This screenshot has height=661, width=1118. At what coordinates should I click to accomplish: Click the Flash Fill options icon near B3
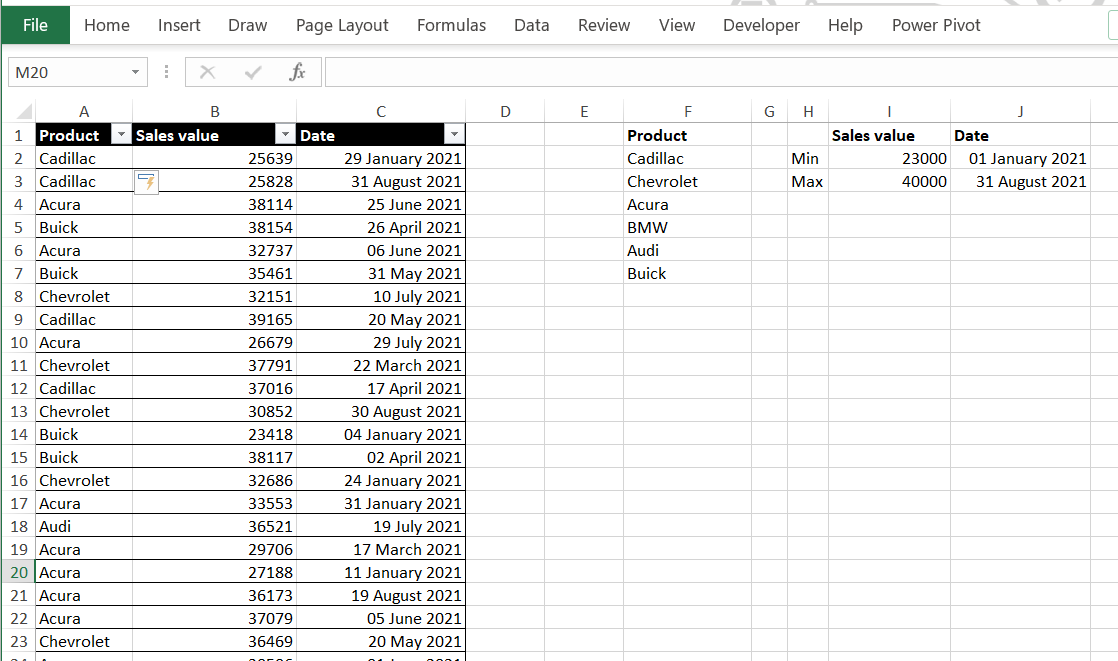point(146,183)
